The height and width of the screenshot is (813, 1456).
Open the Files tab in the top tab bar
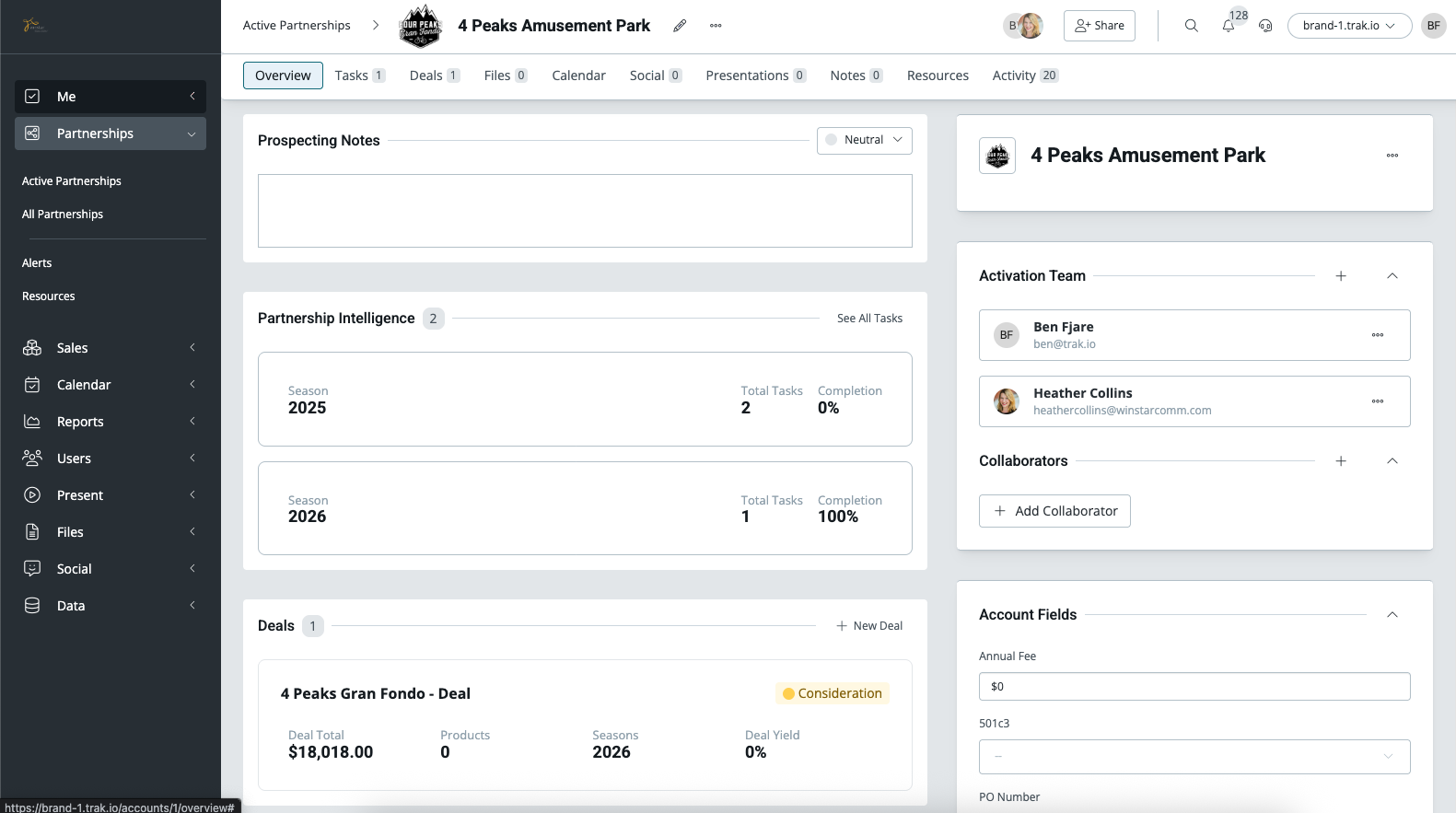[506, 75]
